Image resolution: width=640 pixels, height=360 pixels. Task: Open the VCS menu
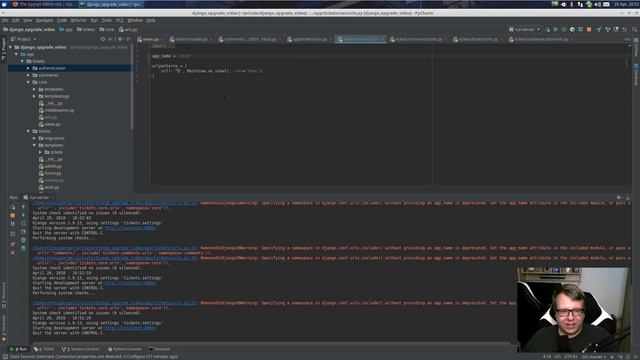(x=120, y=20)
